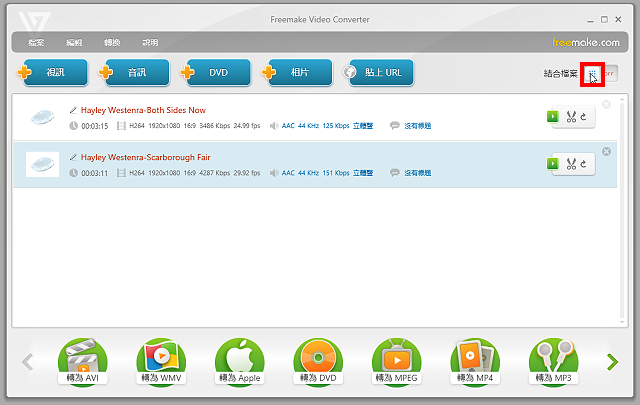This screenshot has width=640, height=405.
Task: Click the speaker icon in the Both Sides Now row
Action: pyautogui.click(x=274, y=126)
